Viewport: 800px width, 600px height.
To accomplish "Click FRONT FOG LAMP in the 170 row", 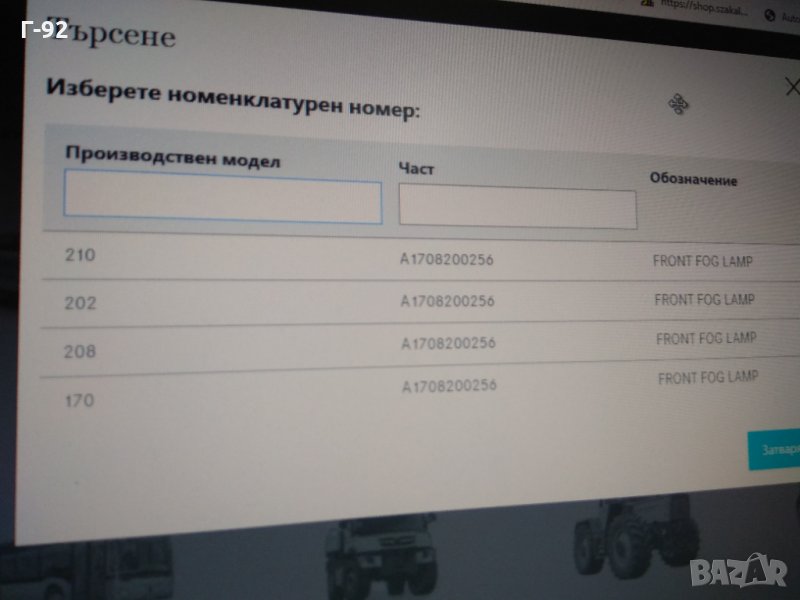I will click(707, 378).
